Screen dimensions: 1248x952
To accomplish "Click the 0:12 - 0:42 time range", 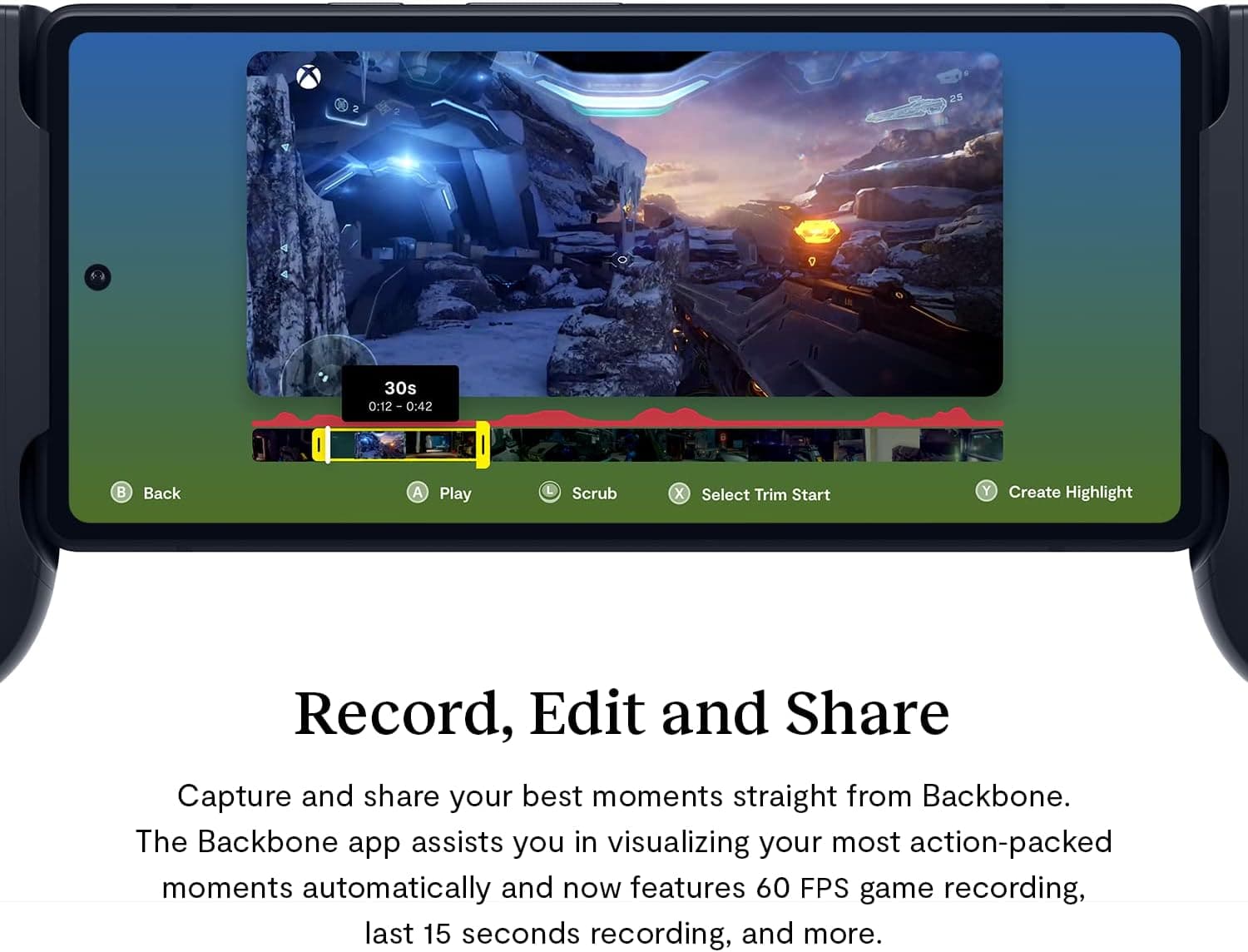I will coord(400,406).
